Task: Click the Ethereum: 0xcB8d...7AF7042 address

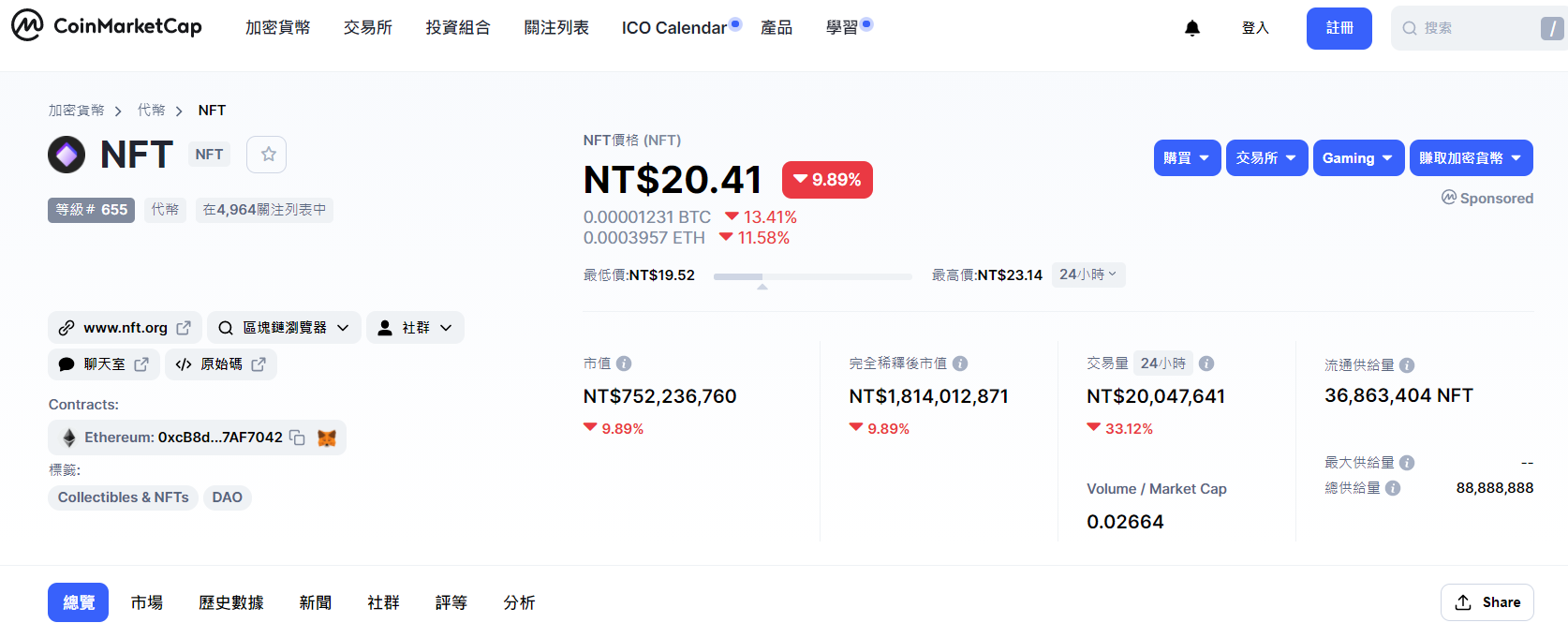Action: 184,438
